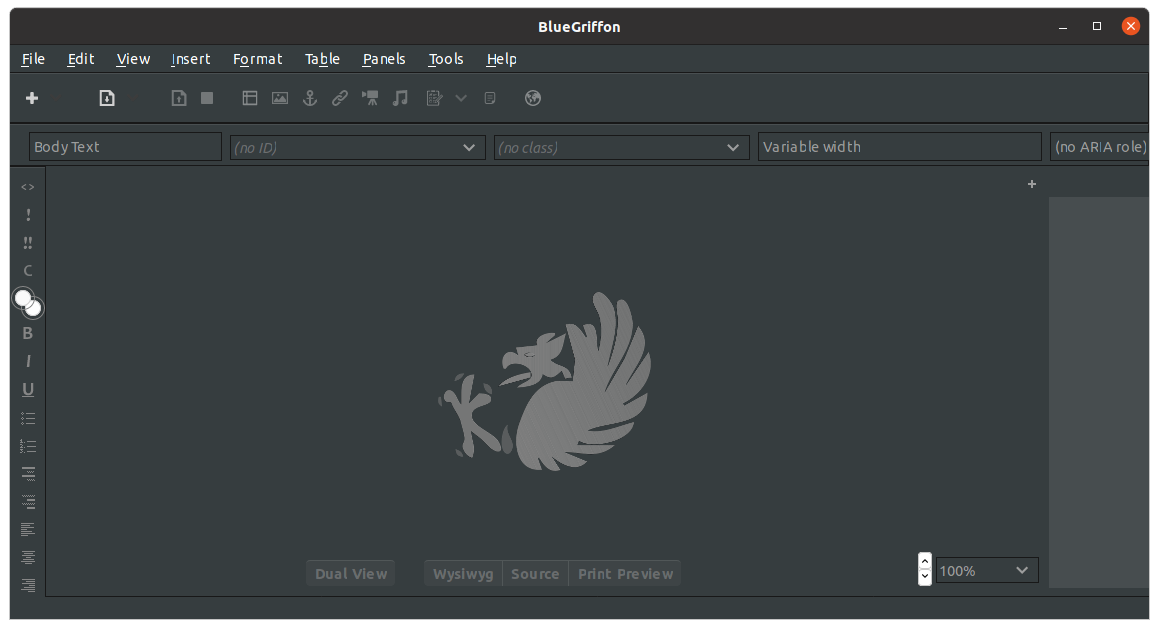Open the (no ID) dropdown
1159x629 pixels.
[358, 148]
